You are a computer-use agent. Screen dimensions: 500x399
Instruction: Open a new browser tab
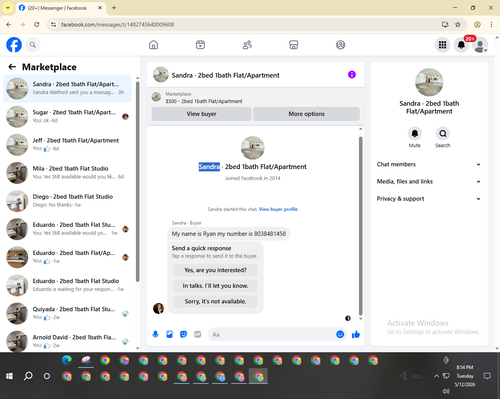[114, 8]
